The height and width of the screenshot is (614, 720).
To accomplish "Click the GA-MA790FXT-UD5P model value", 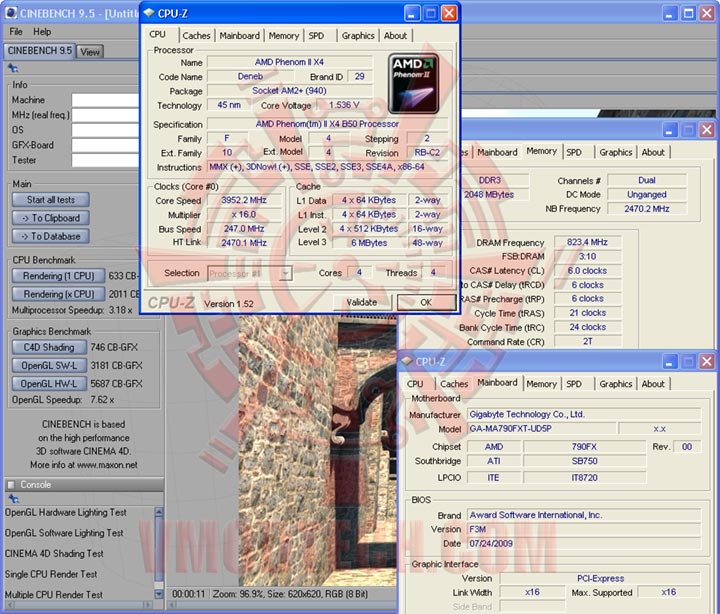I will coord(541,428).
